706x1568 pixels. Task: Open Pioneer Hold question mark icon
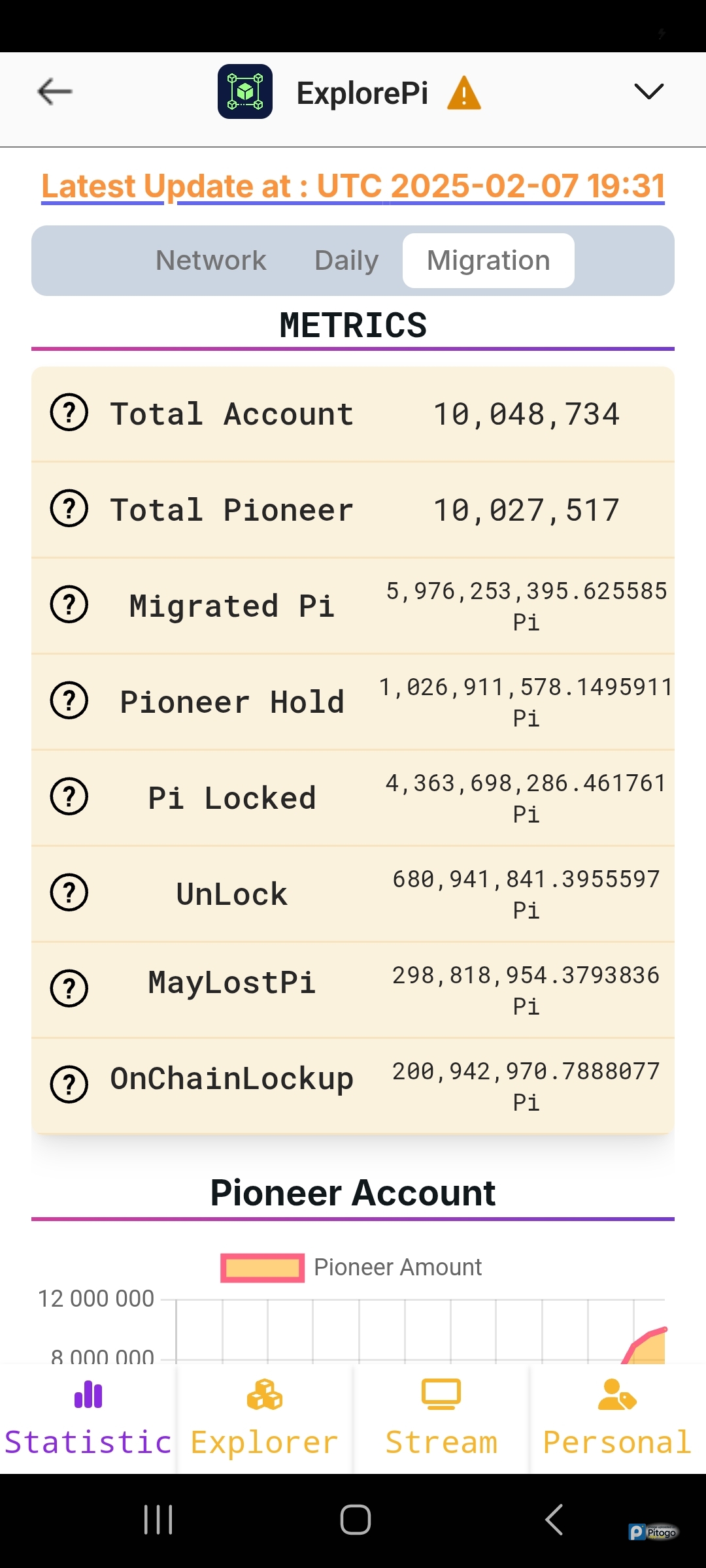[69, 701]
